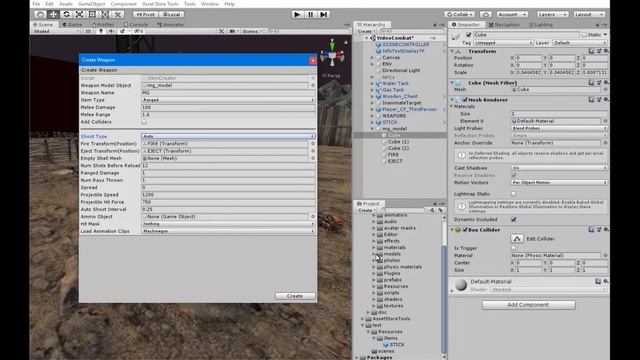The height and width of the screenshot is (360, 640).
Task: Toggle the Static checkbox
Action: pos(584,35)
